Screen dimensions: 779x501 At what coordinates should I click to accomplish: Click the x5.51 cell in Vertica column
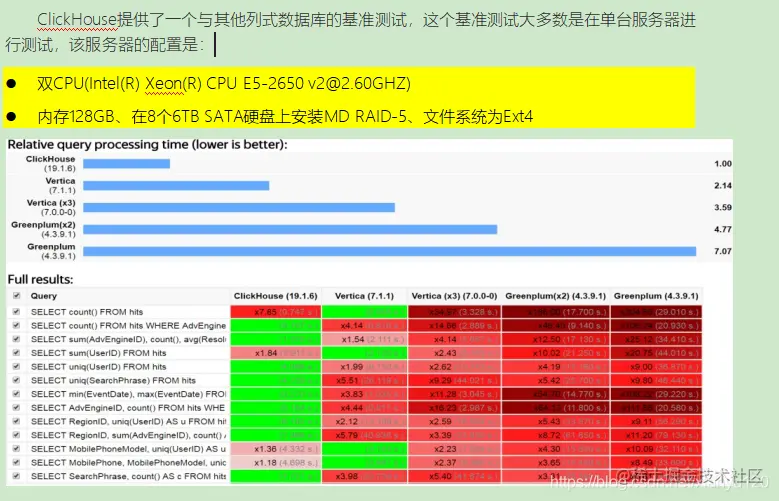364,380
